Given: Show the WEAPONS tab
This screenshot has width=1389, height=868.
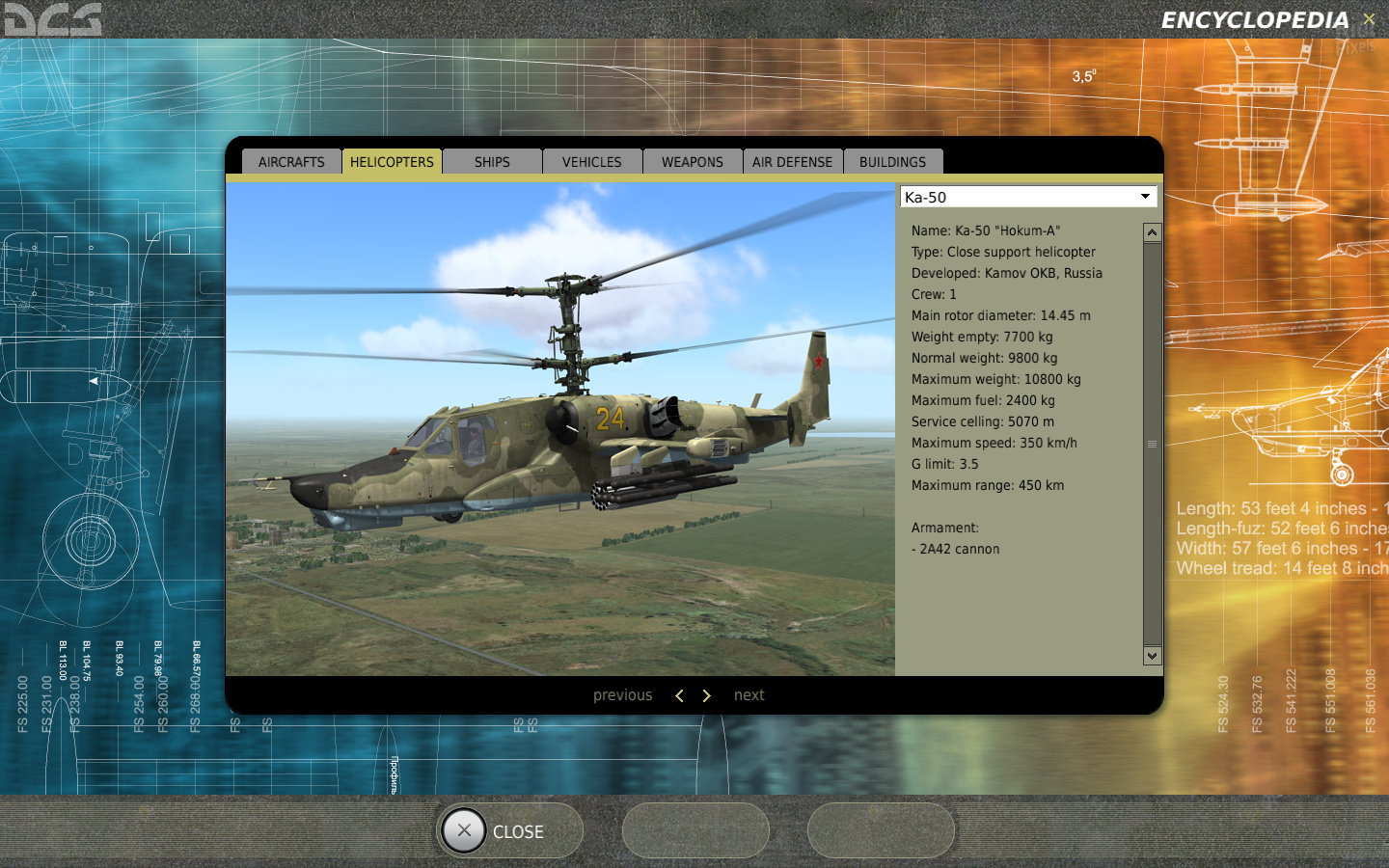Looking at the screenshot, I should coord(692,162).
